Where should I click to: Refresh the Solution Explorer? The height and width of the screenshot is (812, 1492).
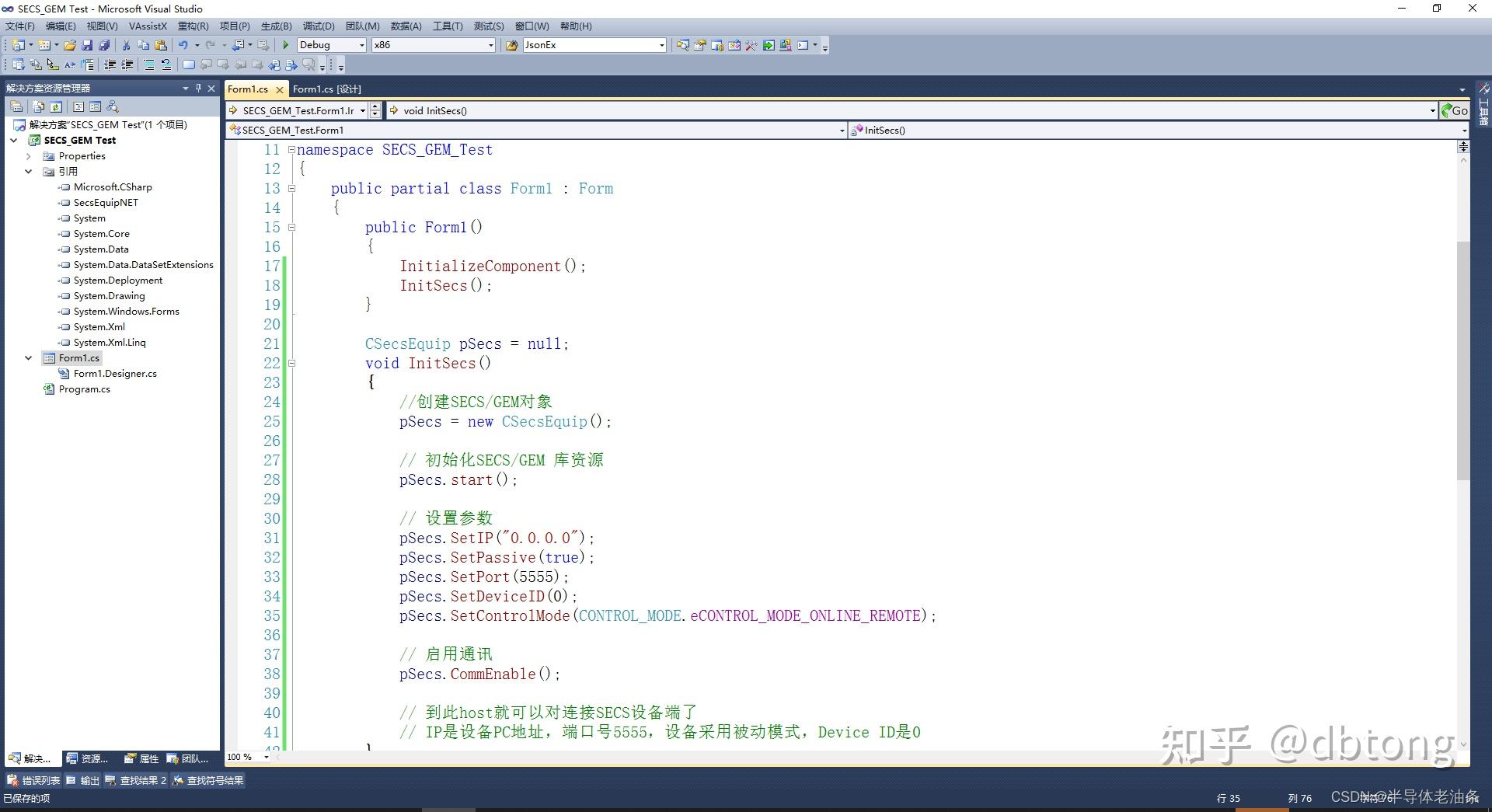(56, 106)
